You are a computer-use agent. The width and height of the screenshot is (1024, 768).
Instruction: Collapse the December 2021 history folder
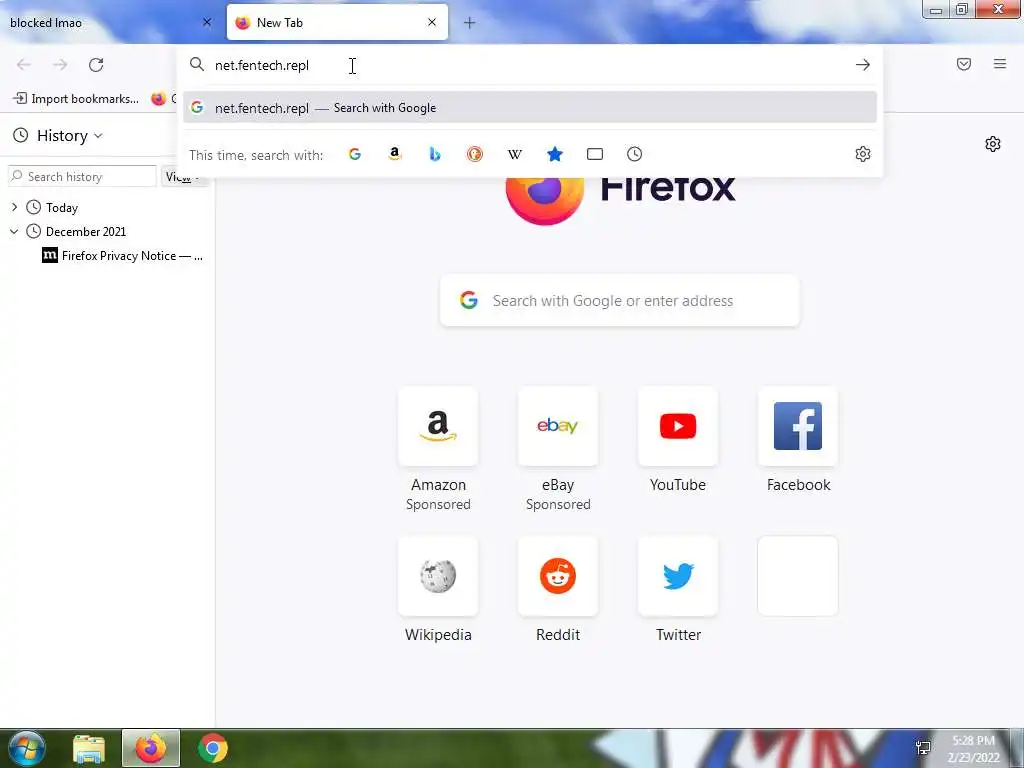[14, 231]
